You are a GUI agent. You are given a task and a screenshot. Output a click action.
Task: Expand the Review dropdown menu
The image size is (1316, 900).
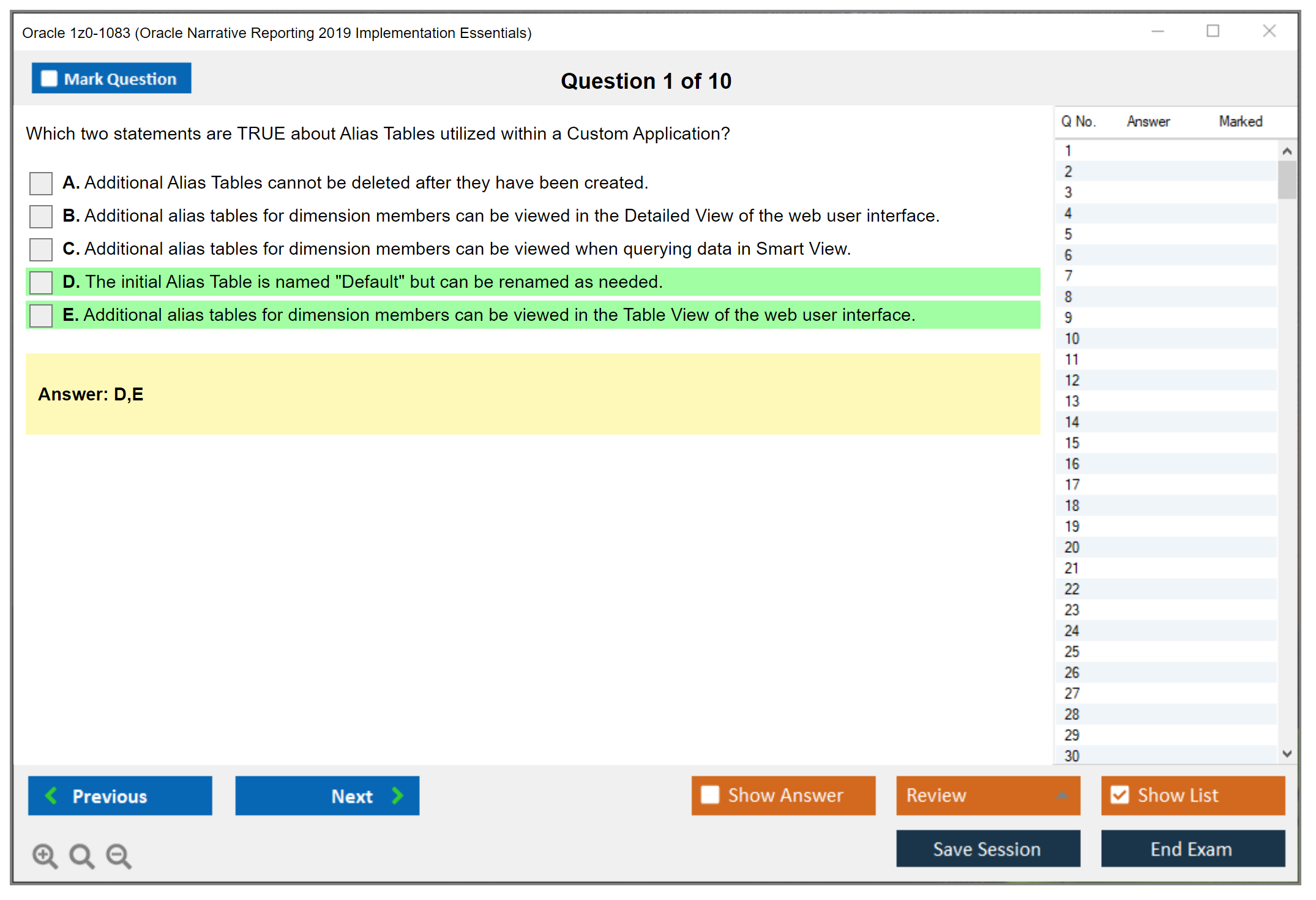click(x=1062, y=795)
